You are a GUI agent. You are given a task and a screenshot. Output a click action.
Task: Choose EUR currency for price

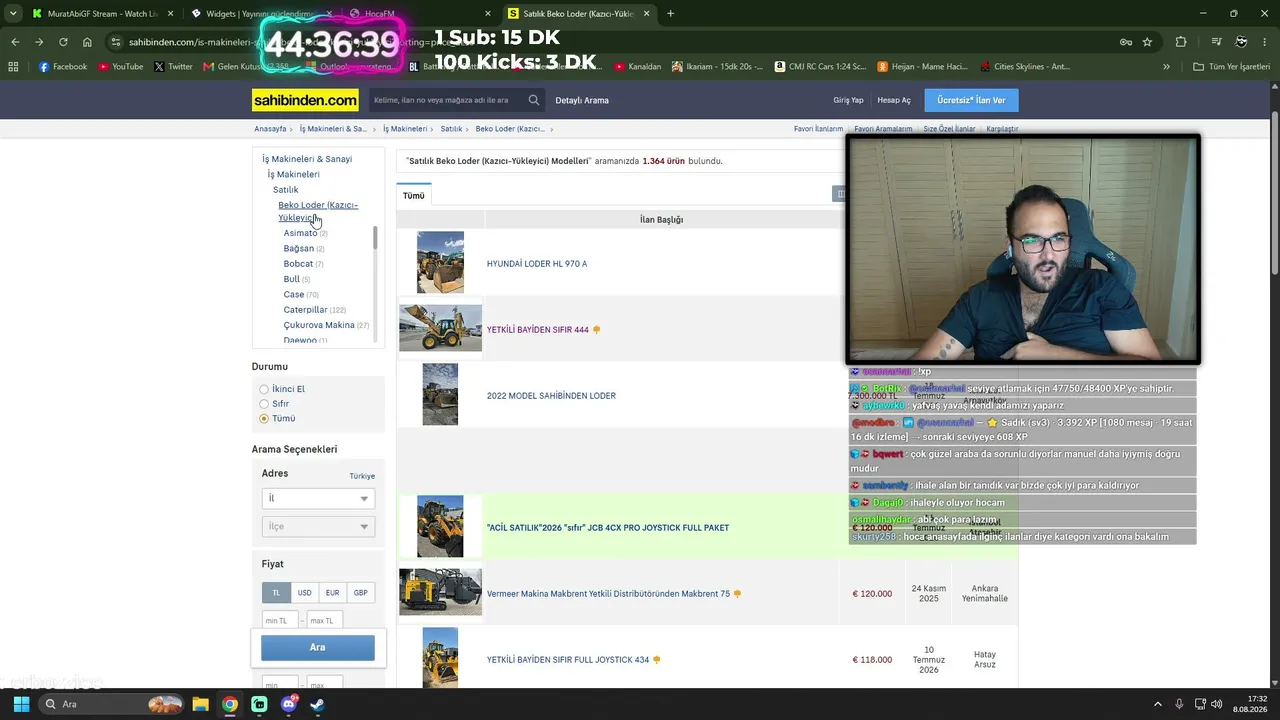332,592
